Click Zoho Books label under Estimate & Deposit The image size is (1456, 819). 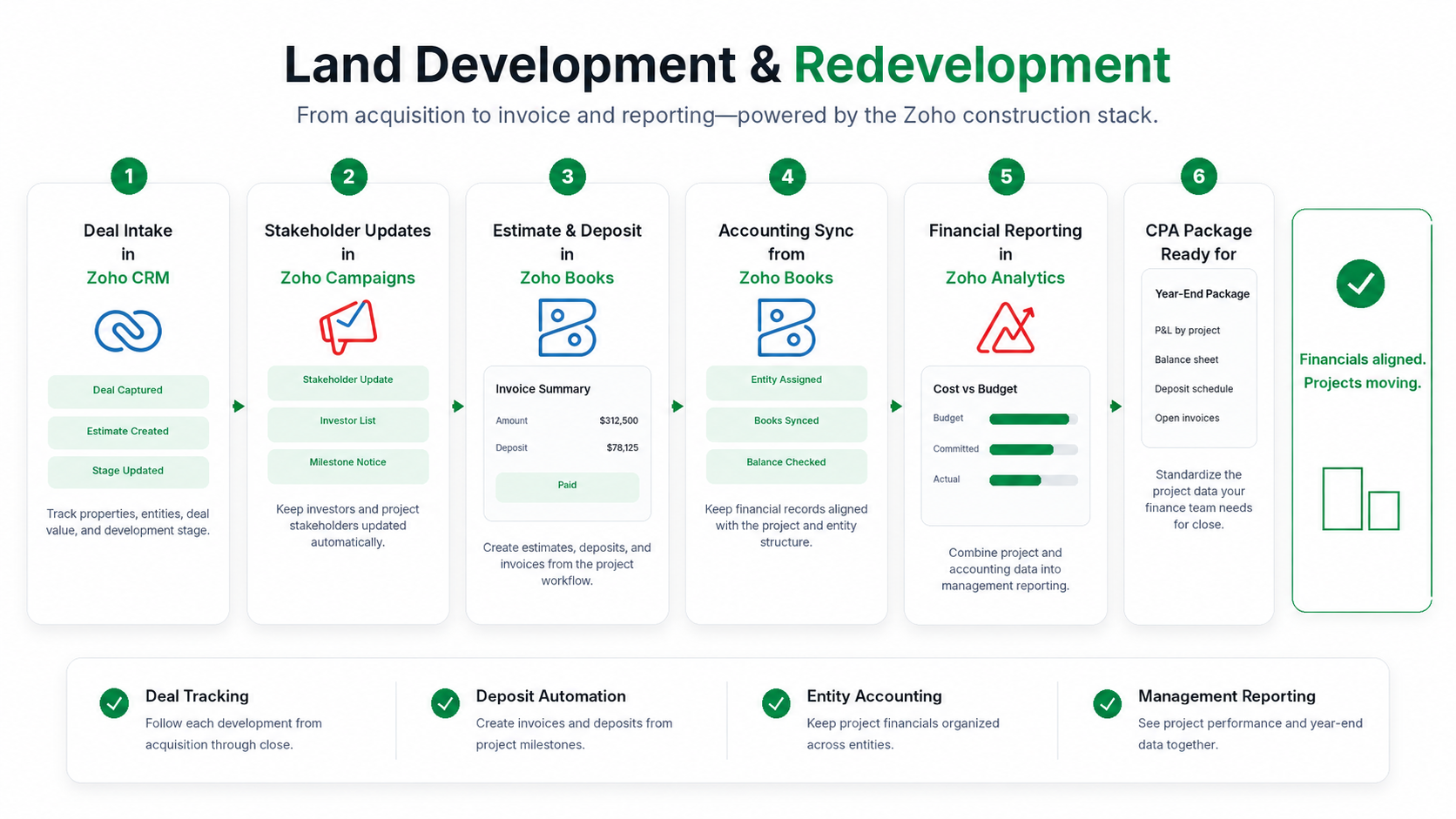pos(567,279)
